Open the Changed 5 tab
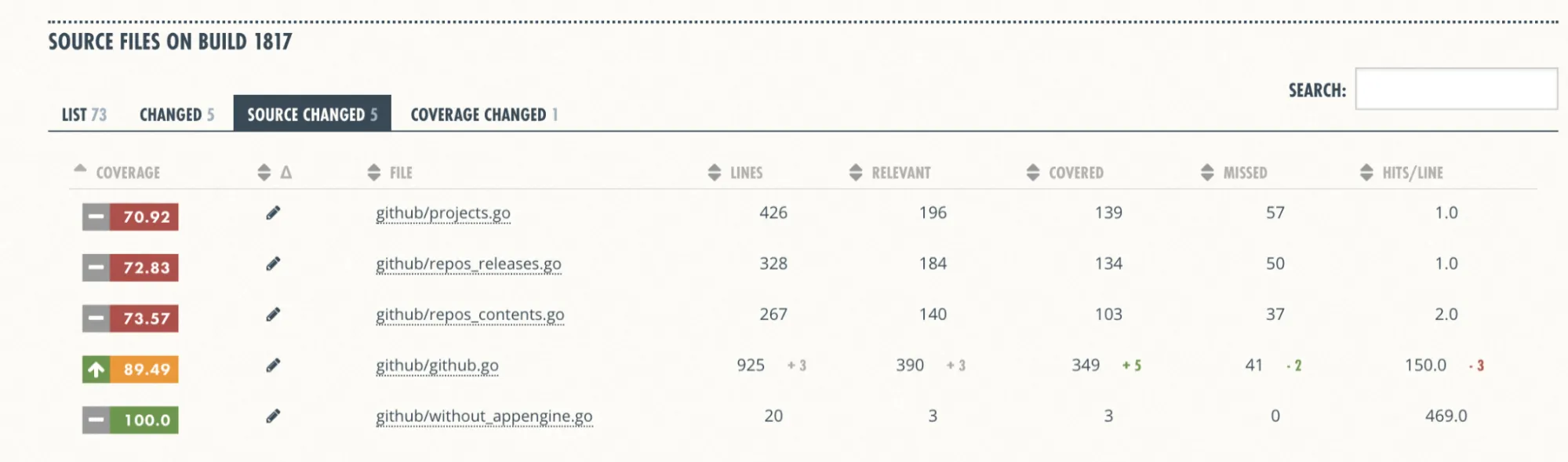 tap(176, 115)
